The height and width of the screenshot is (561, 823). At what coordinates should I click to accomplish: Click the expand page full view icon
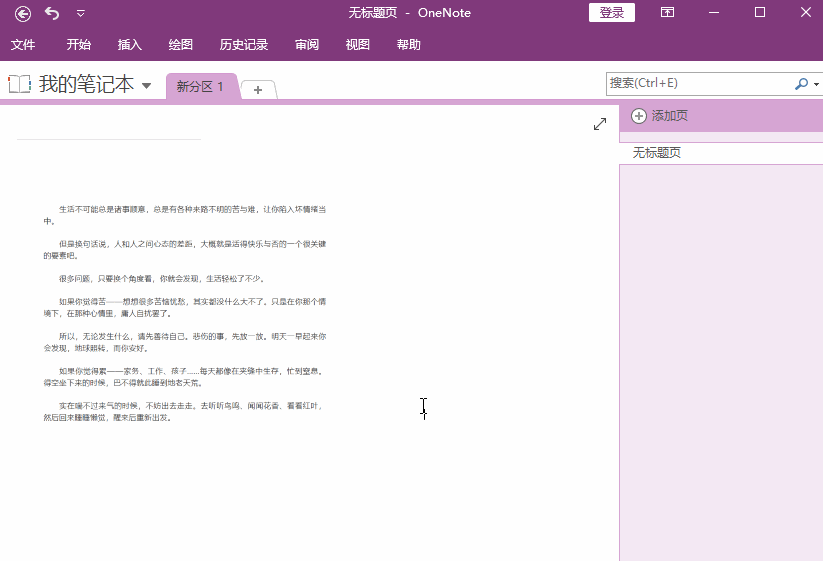click(x=600, y=124)
